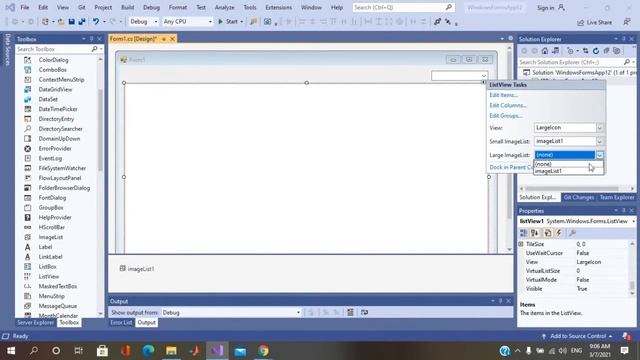640x360 pixels.
Task: Open the Small ImageList dropdown
Action: [x=600, y=141]
